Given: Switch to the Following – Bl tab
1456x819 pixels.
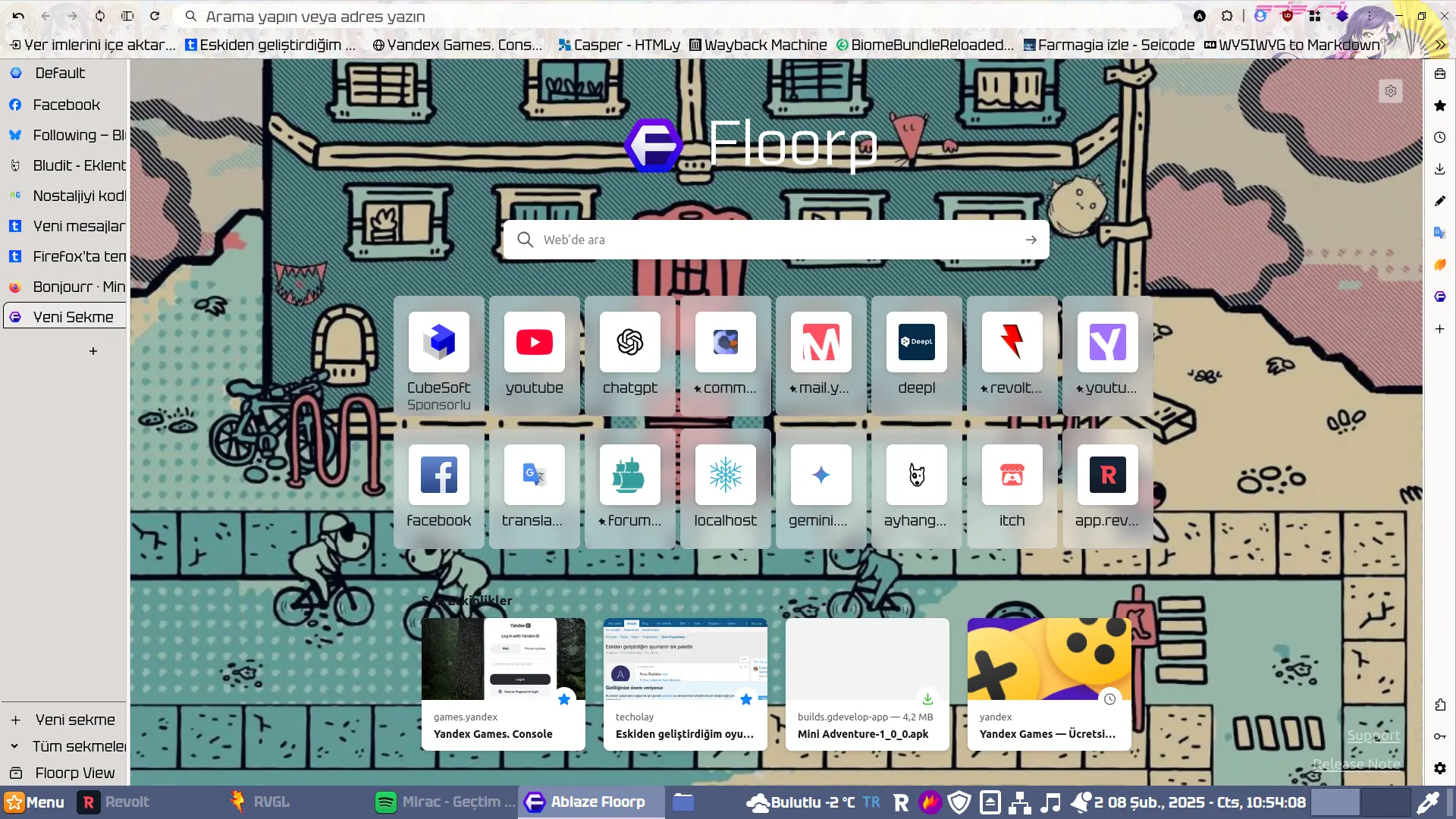Looking at the screenshot, I should (65, 135).
